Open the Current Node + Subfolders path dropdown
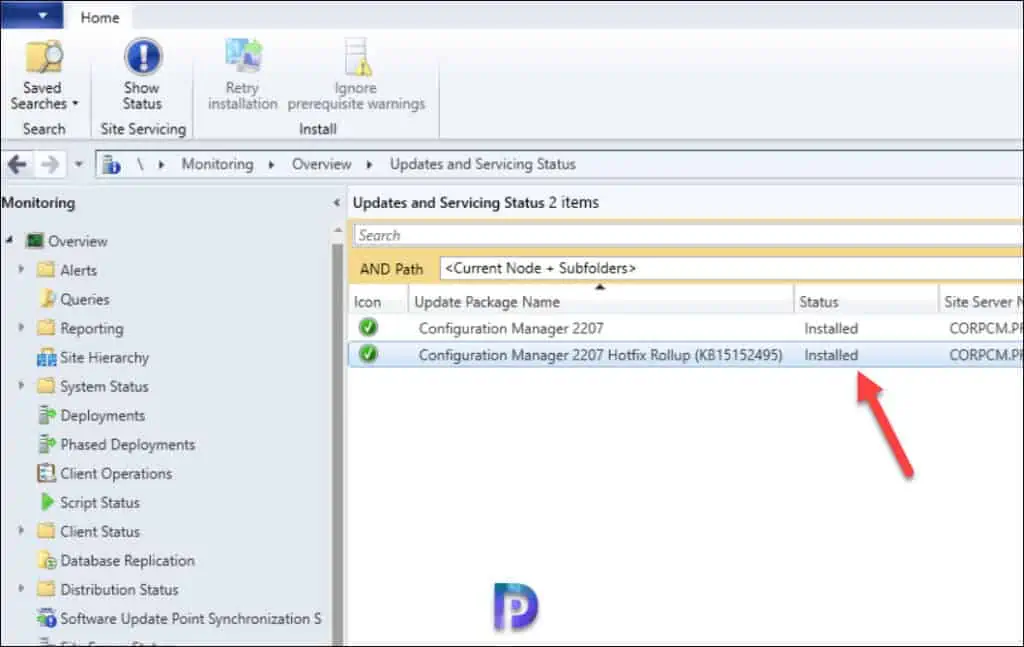 [731, 268]
